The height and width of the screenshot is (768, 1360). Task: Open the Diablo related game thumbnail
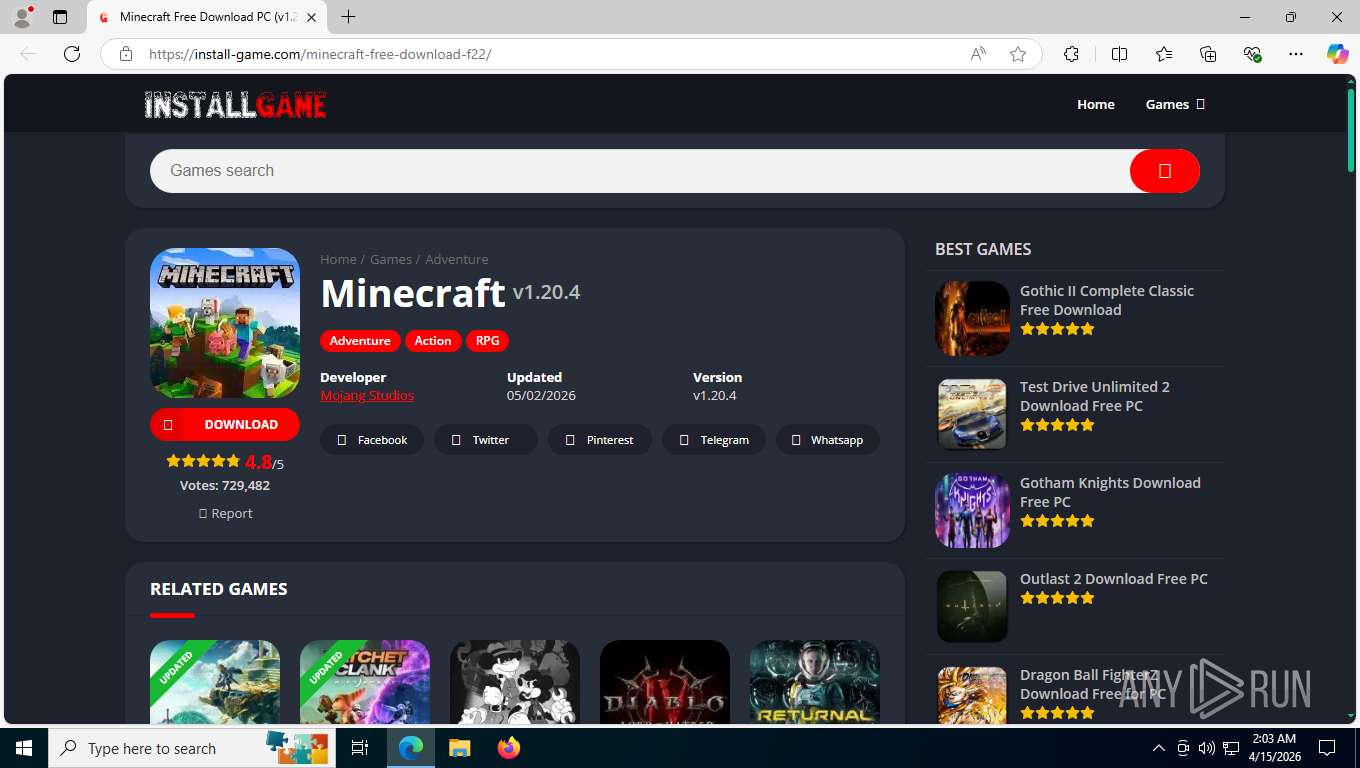pos(665,682)
